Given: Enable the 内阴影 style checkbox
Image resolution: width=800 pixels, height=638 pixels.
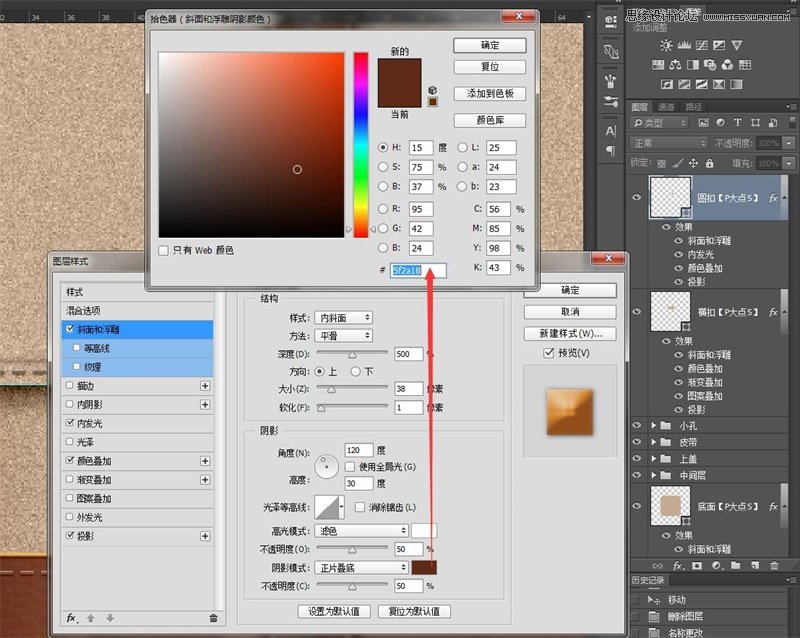Looking at the screenshot, I should (x=70, y=404).
